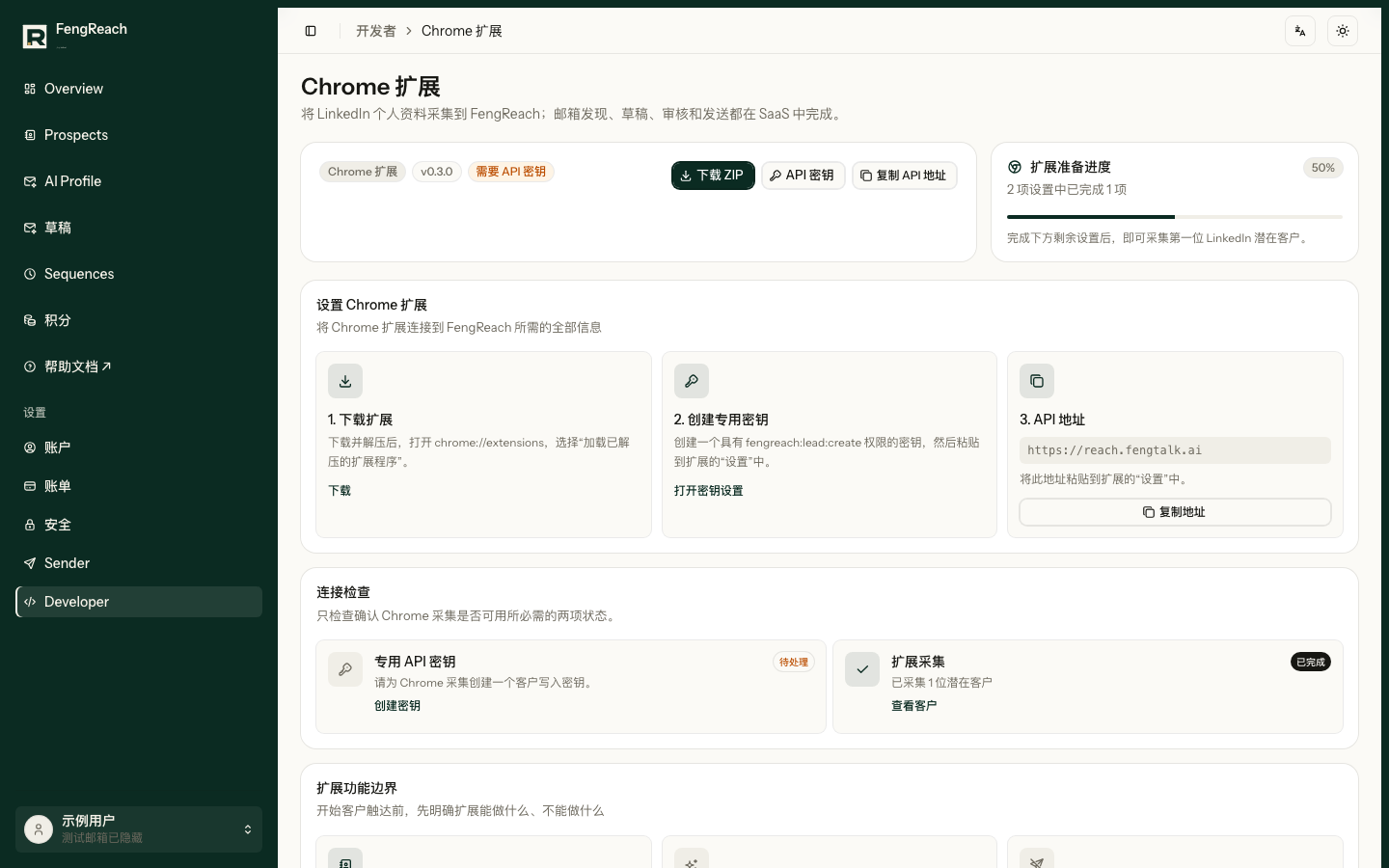Go to Prospects page
Viewport: 1389px width, 868px height.
[139, 135]
